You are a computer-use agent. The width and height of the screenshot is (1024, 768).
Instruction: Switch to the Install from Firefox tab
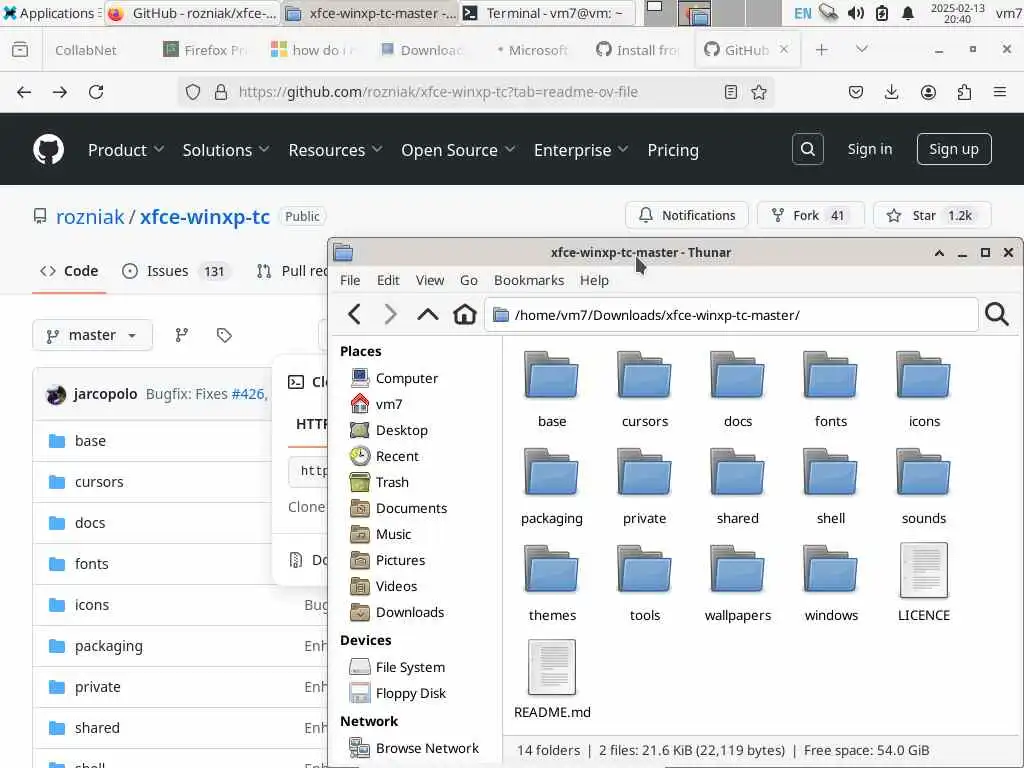(638, 50)
